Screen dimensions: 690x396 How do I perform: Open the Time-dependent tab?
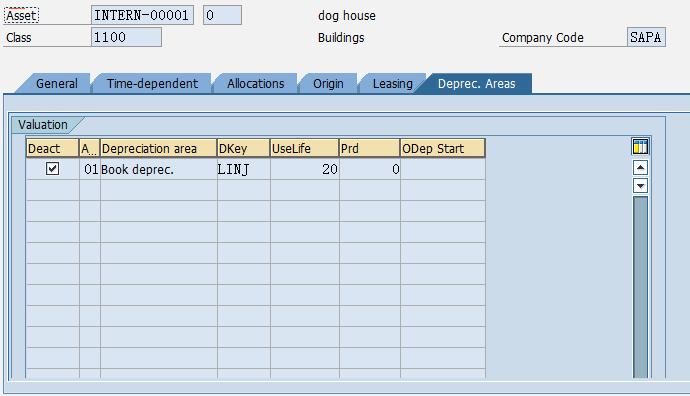152,84
